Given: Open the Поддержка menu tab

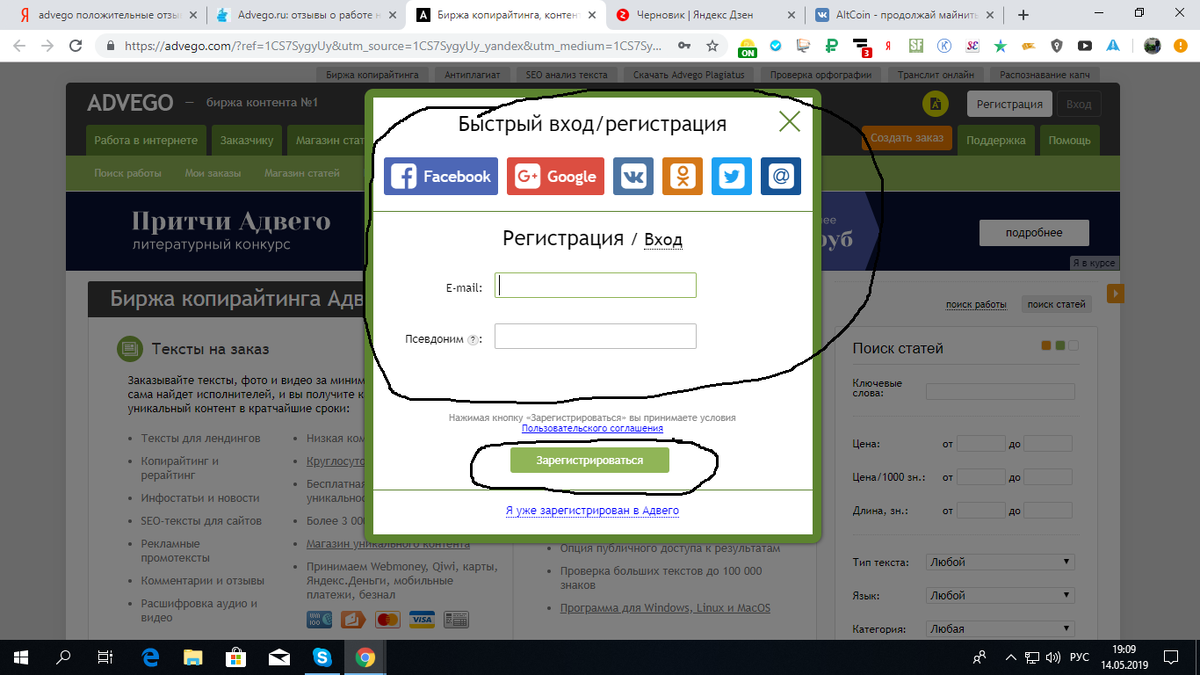Looking at the screenshot, I should [x=996, y=140].
